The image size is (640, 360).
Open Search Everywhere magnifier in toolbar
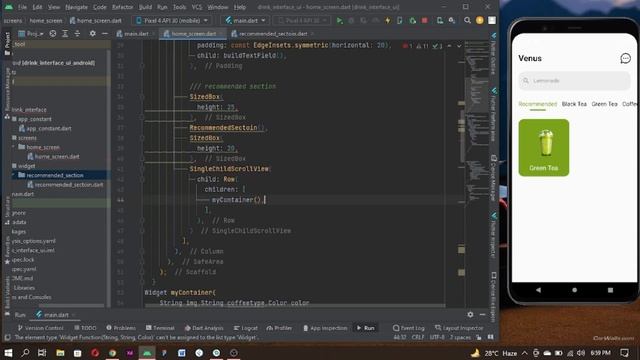[x=467, y=20]
